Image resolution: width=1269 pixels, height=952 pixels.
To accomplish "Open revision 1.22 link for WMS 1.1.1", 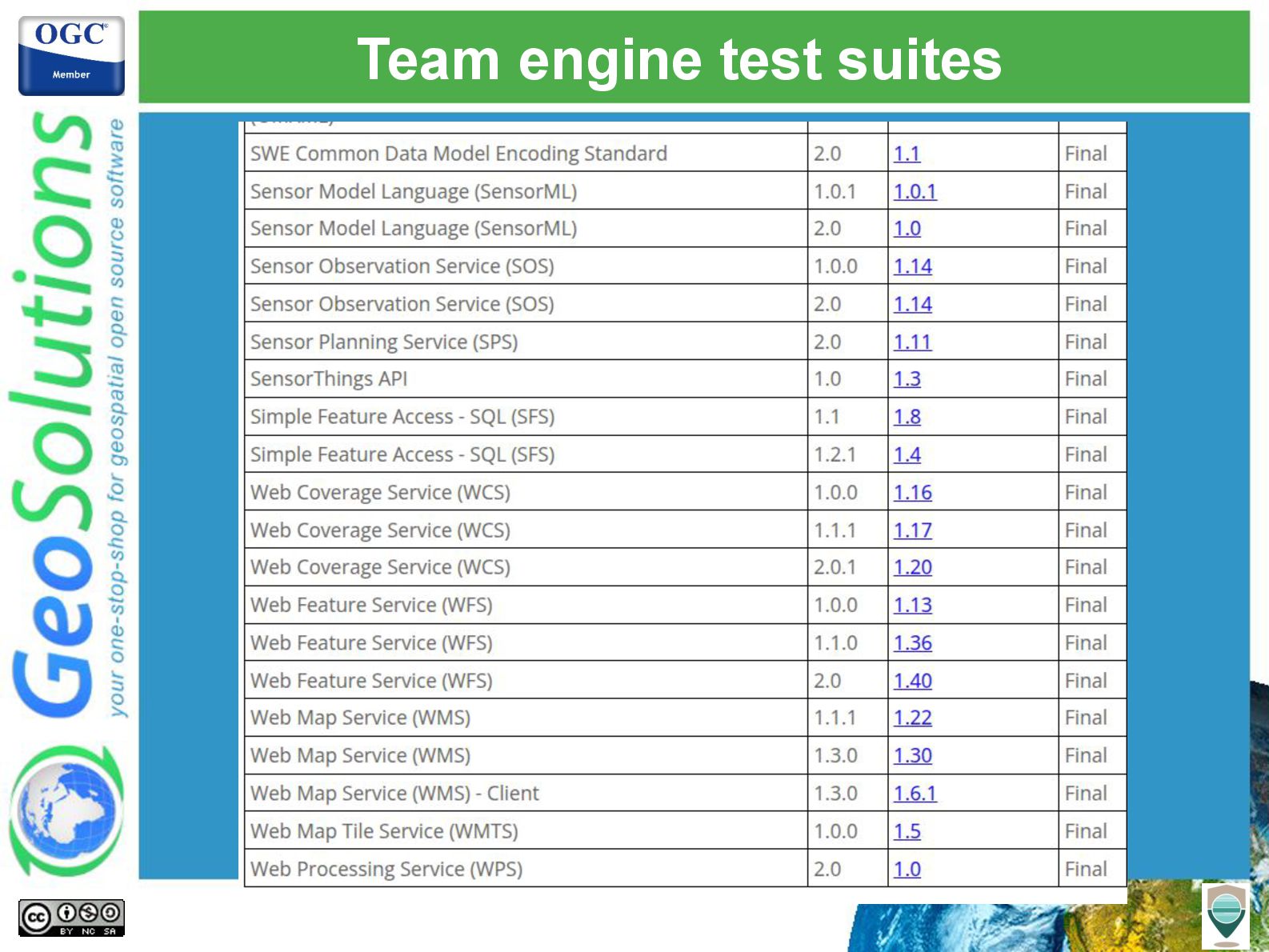I will tap(912, 718).
